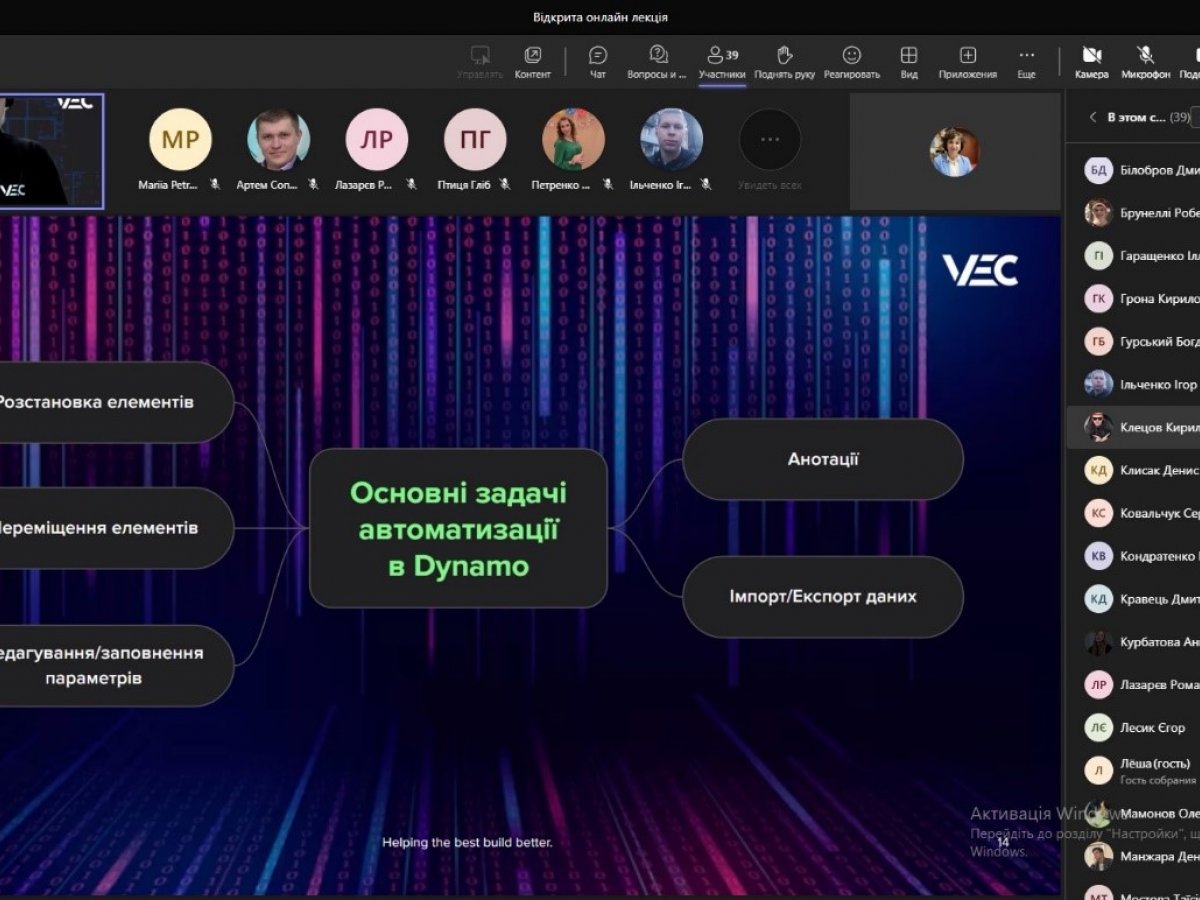
Task: Select Лазарев Р... avatar ЛР in gallery
Action: tap(377, 139)
